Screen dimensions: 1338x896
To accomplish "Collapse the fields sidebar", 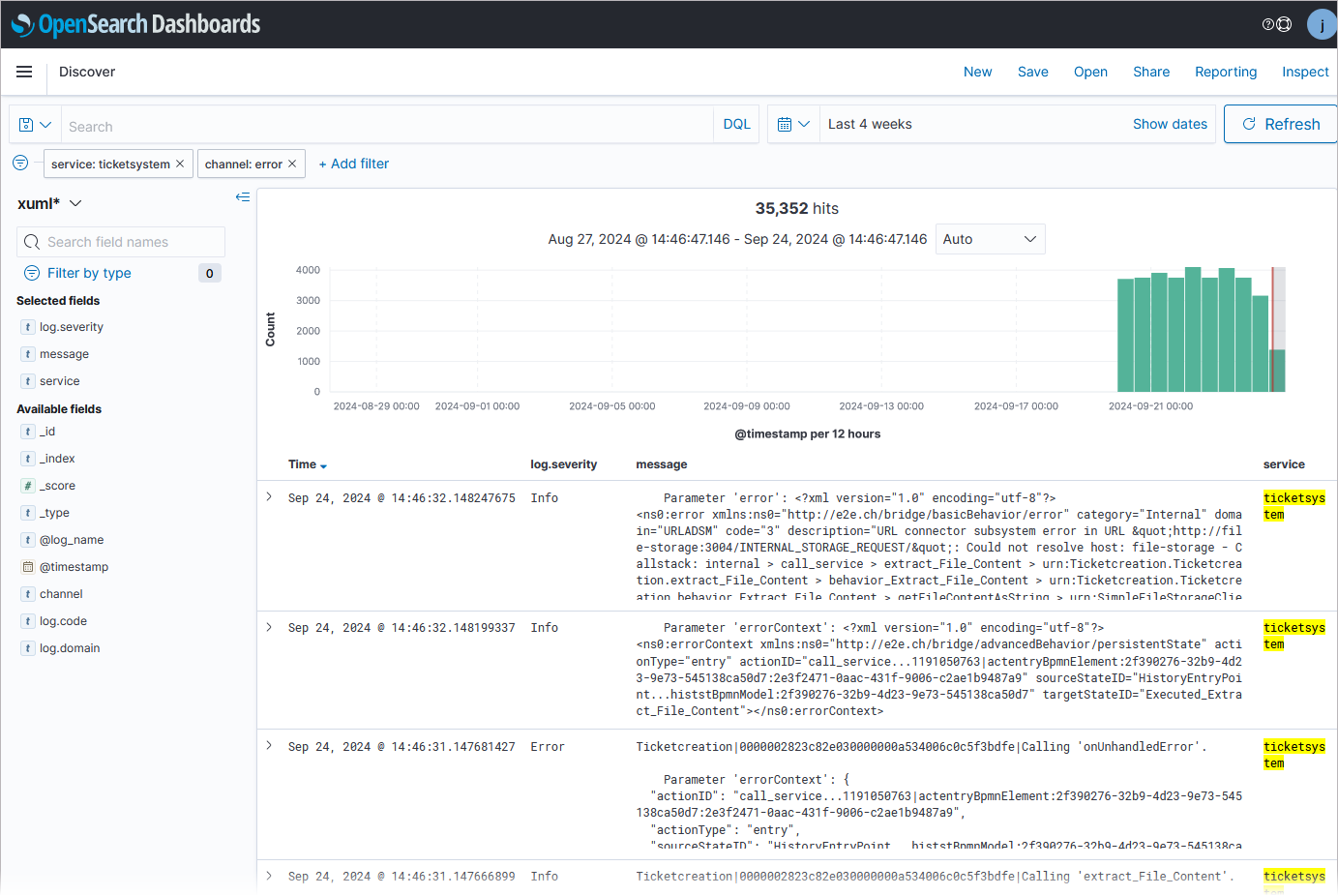I will pyautogui.click(x=242, y=197).
